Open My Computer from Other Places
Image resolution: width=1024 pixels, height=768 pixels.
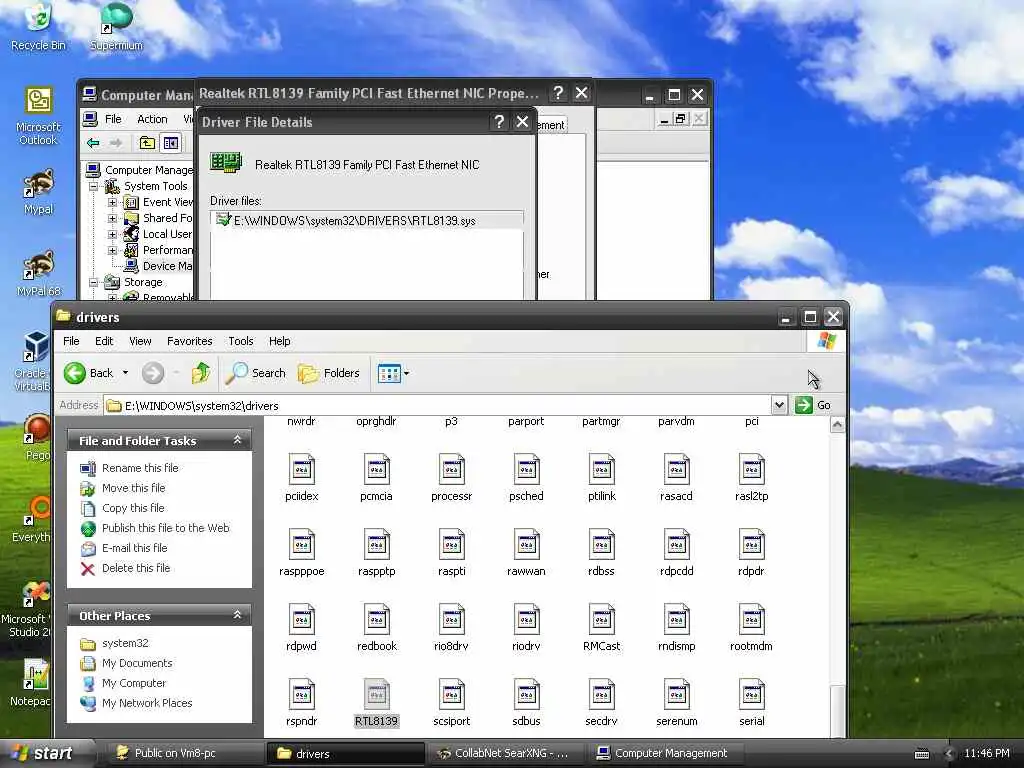133,683
